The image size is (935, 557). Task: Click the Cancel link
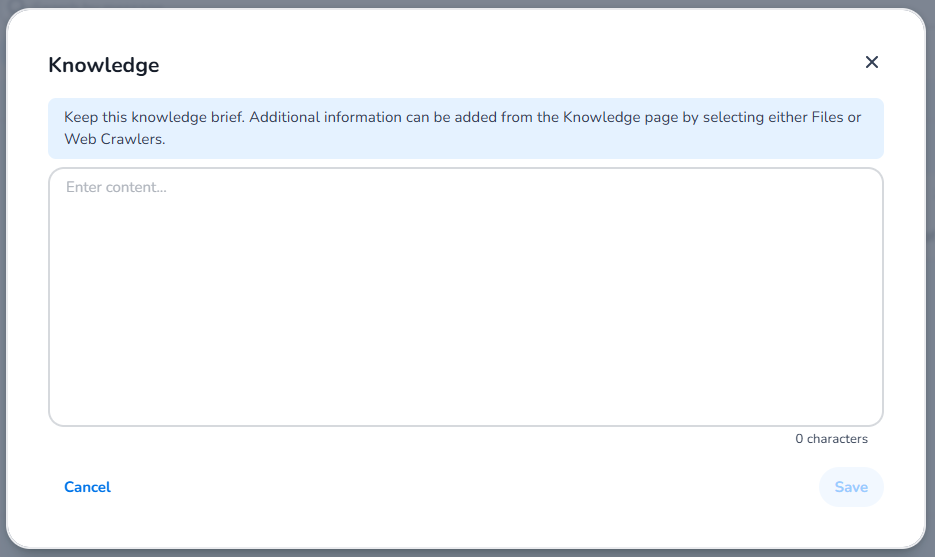(87, 487)
